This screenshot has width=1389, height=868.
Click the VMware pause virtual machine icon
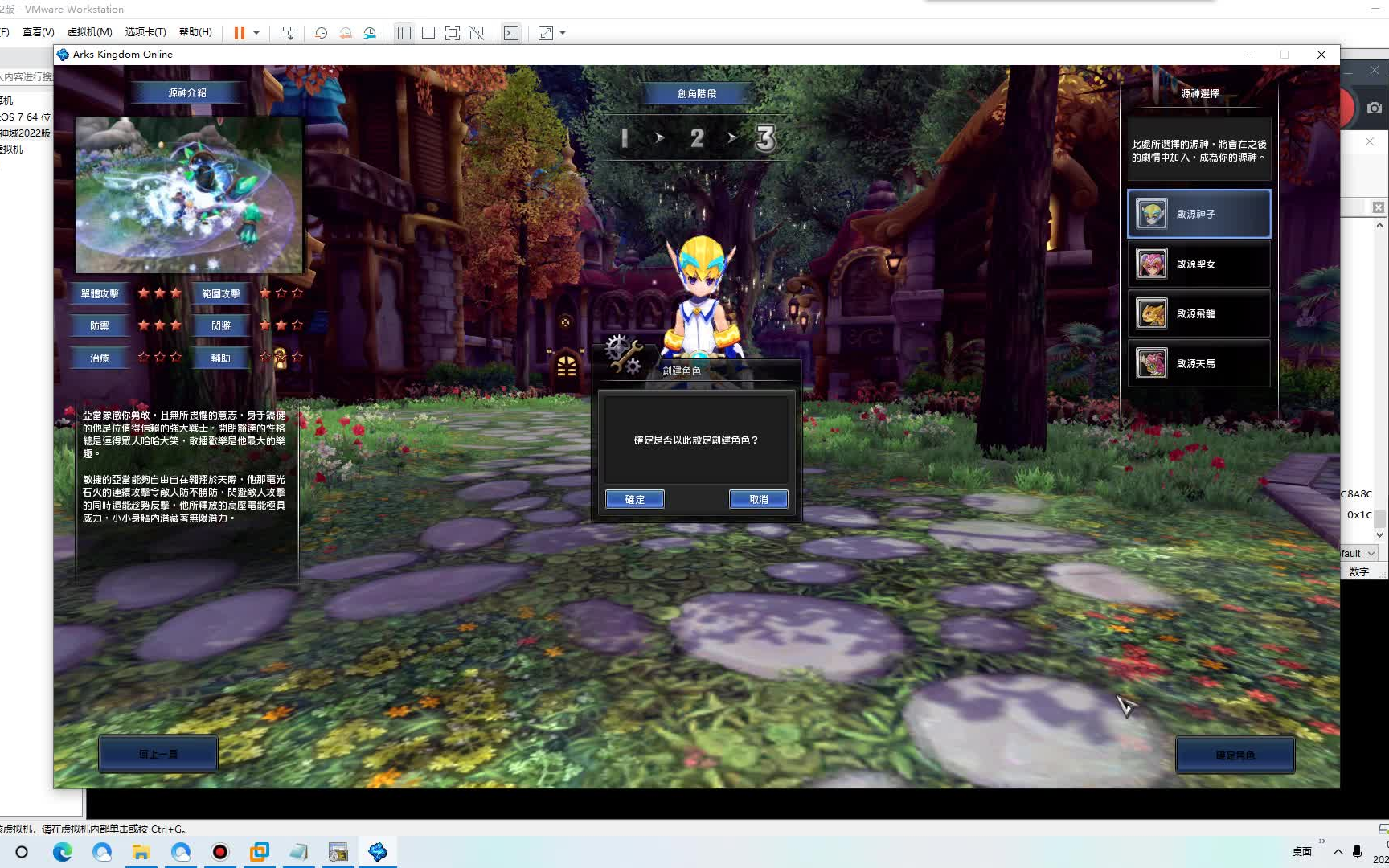click(x=239, y=33)
